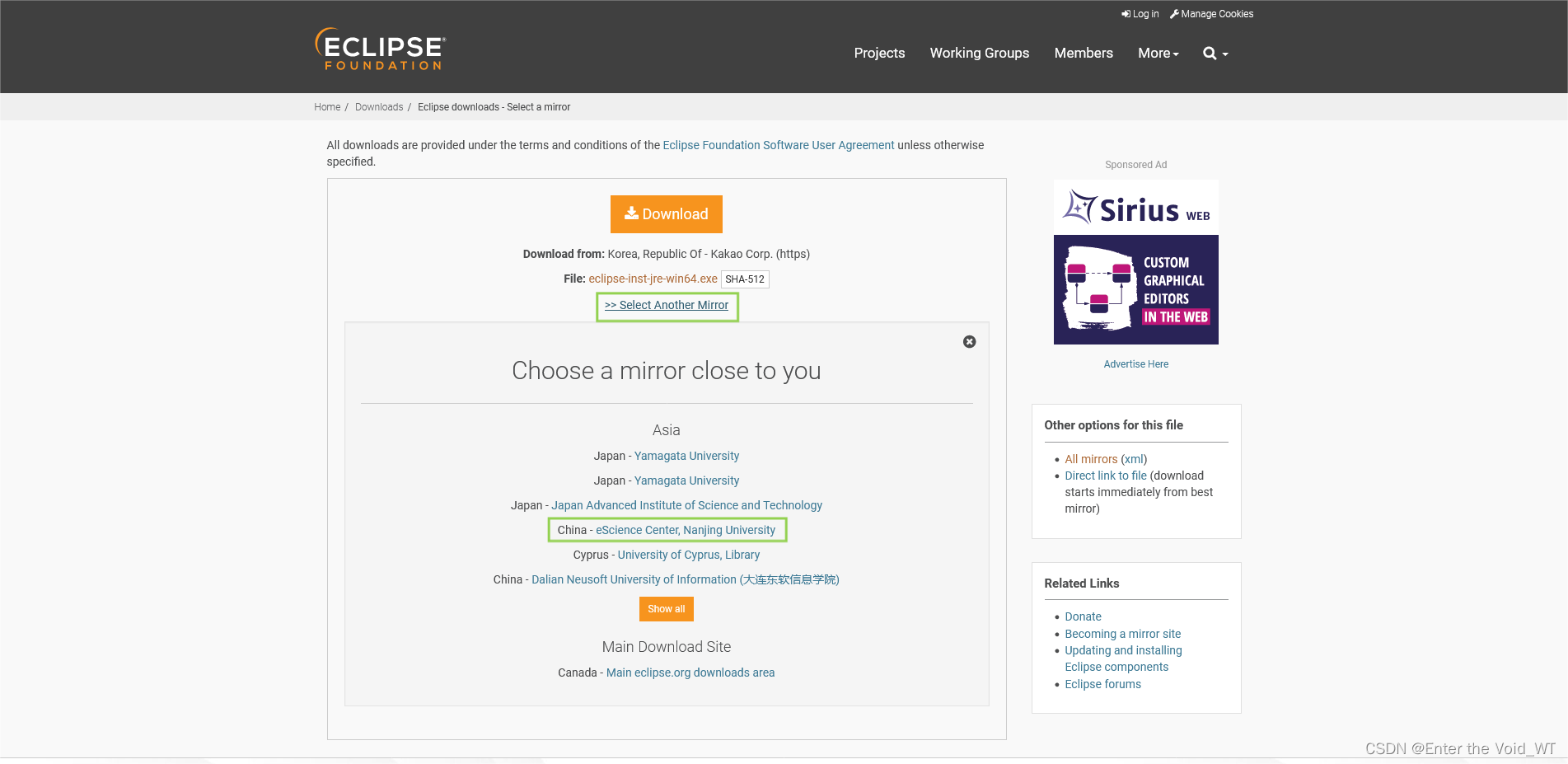Click the Show all mirrors button
The height and width of the screenshot is (764, 1568).
pyautogui.click(x=667, y=609)
